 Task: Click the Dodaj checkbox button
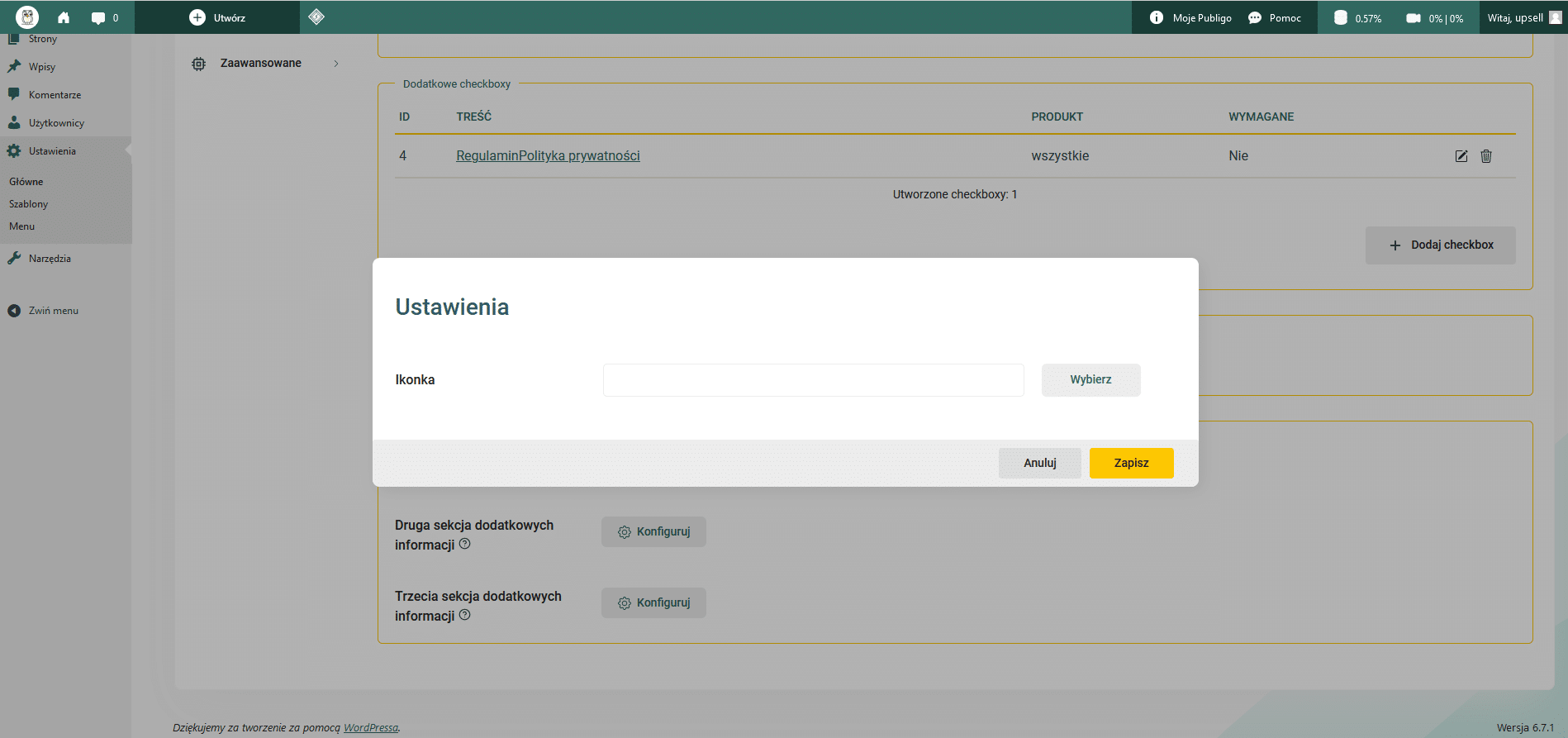1441,245
